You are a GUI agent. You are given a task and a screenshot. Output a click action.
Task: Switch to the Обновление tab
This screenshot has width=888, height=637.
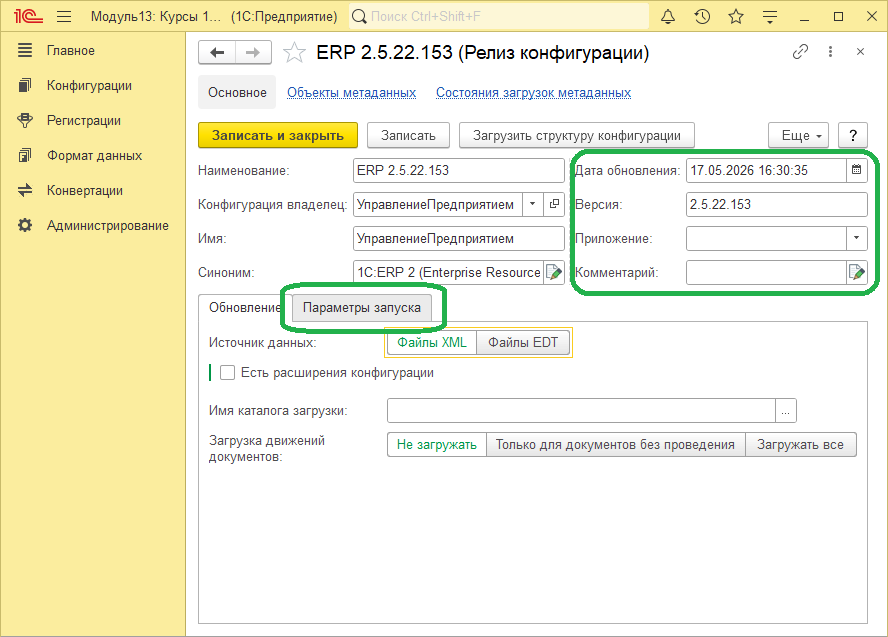pos(245,307)
